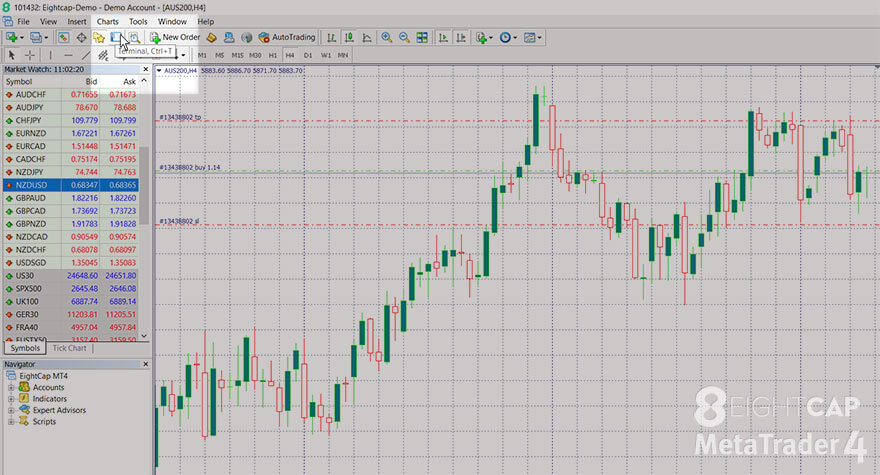Switch timeframe to M15

point(237,55)
